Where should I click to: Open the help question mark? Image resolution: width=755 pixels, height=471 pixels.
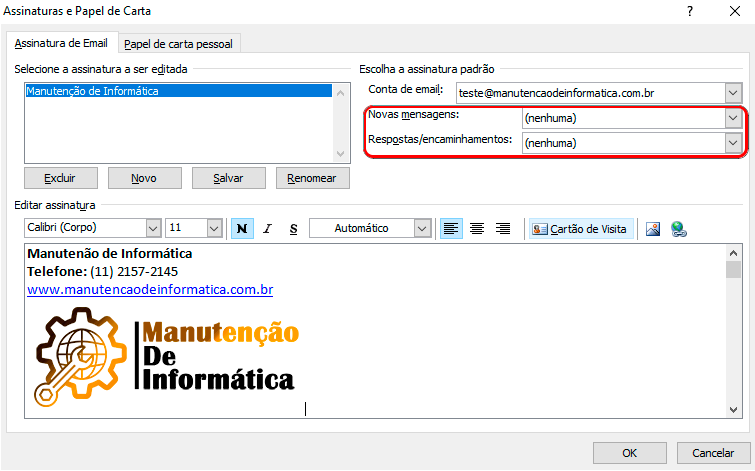pos(690,11)
